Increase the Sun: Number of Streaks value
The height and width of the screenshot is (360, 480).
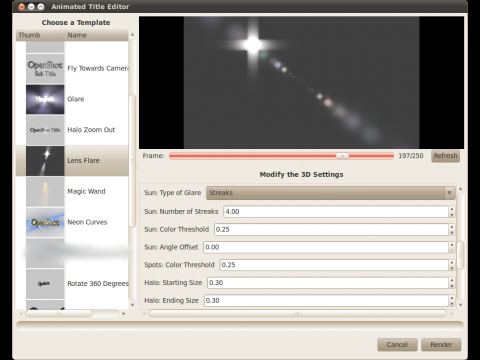point(452,209)
